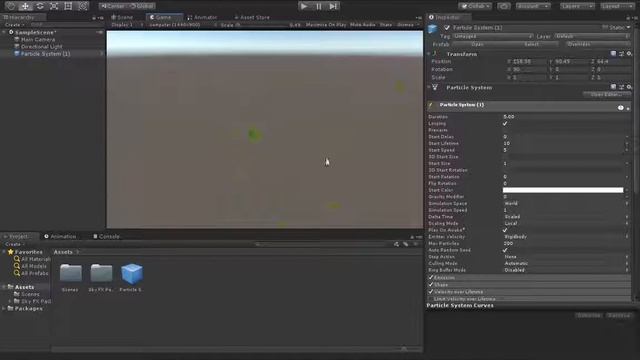The width and height of the screenshot is (640, 360).
Task: Select the Scale tool in toolbar
Action: [x=54, y=6]
